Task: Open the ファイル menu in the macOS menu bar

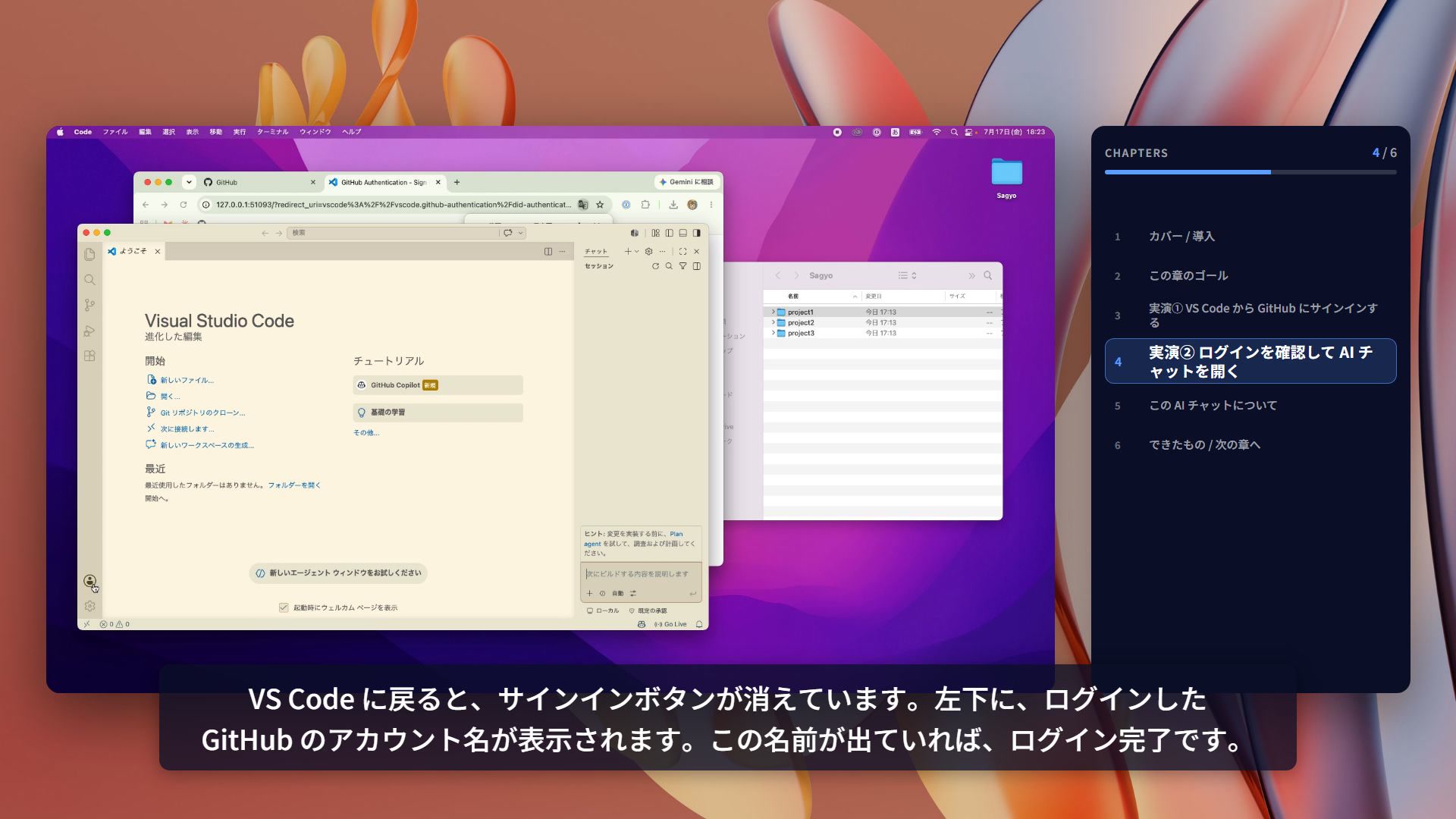Action: (115, 132)
